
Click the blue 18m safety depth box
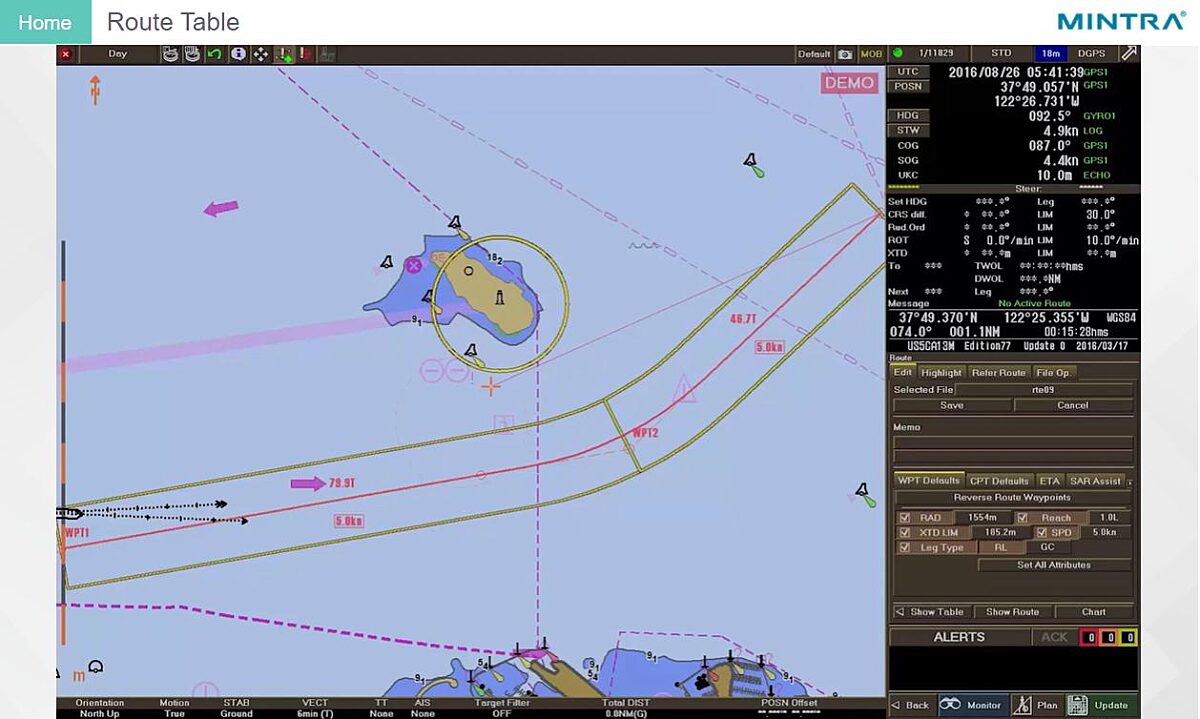pyautogui.click(x=1050, y=53)
